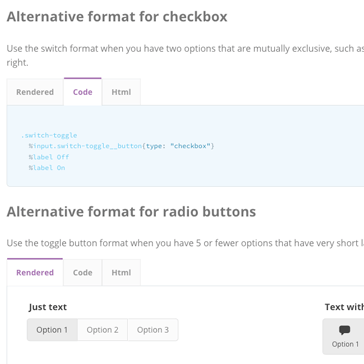Click the 'Text with' label on the right
364x364 pixels.
(x=344, y=307)
